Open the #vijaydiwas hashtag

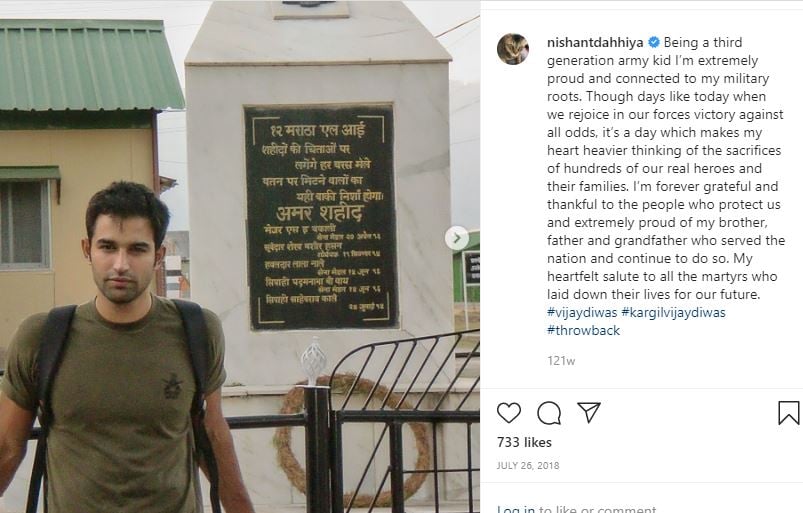582,312
